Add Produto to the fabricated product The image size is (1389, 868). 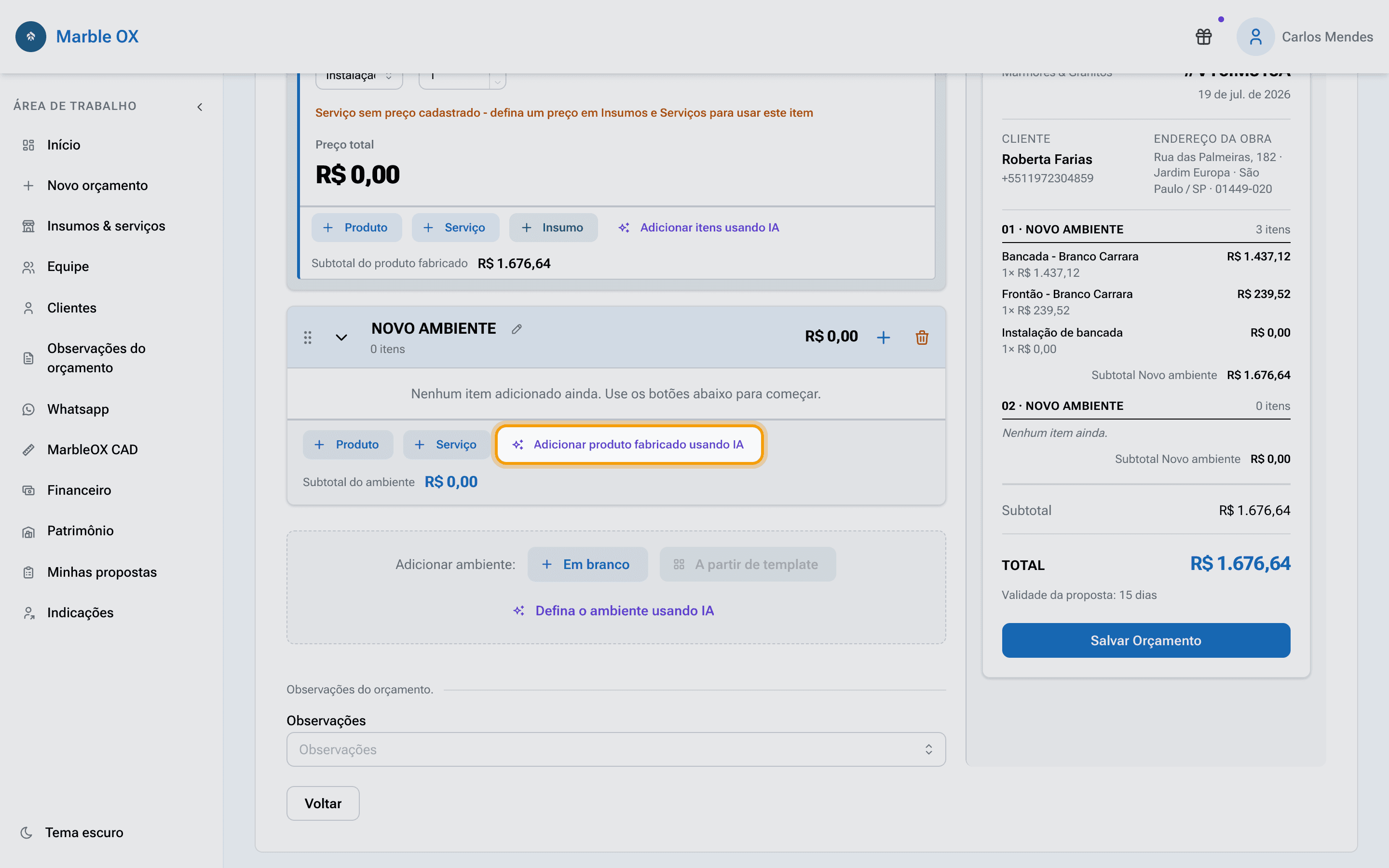click(x=356, y=227)
